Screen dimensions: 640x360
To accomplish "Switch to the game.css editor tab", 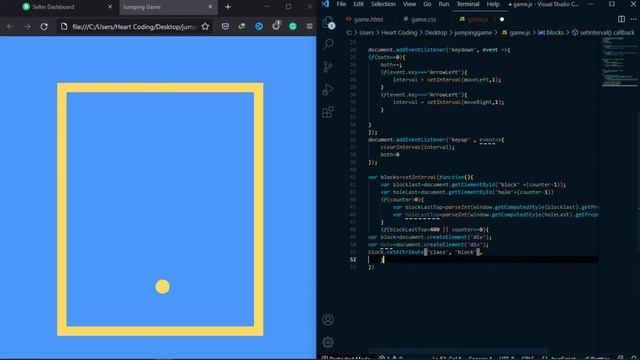I will 420,19.
